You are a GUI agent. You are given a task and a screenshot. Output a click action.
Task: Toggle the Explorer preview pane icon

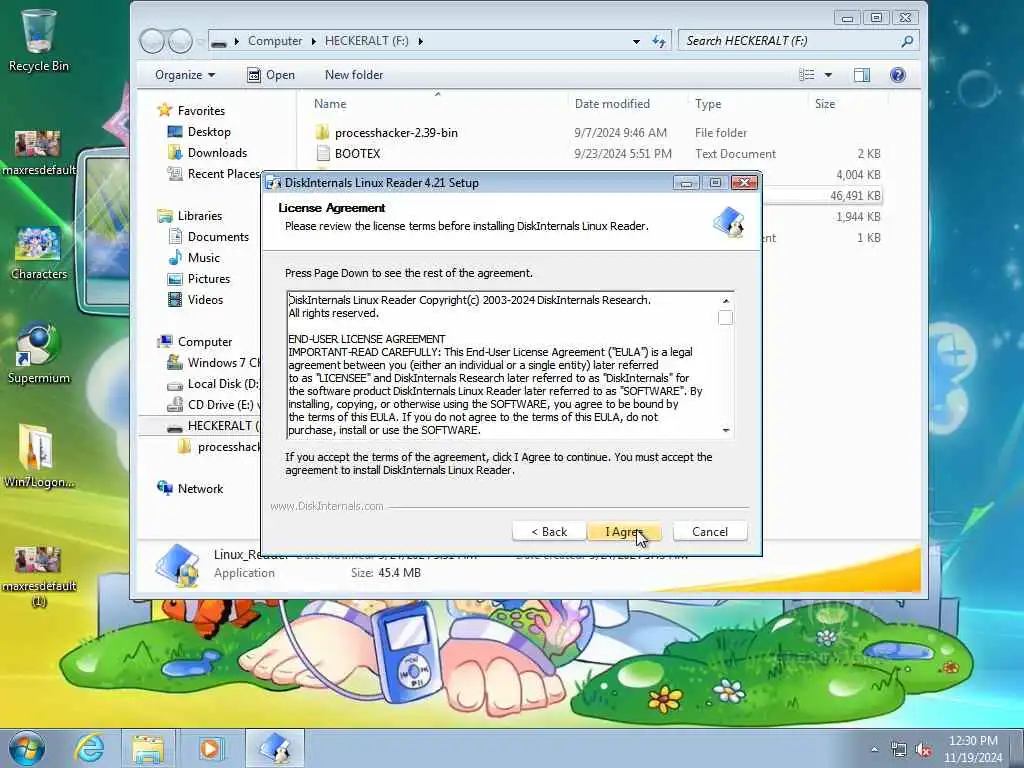coord(862,75)
